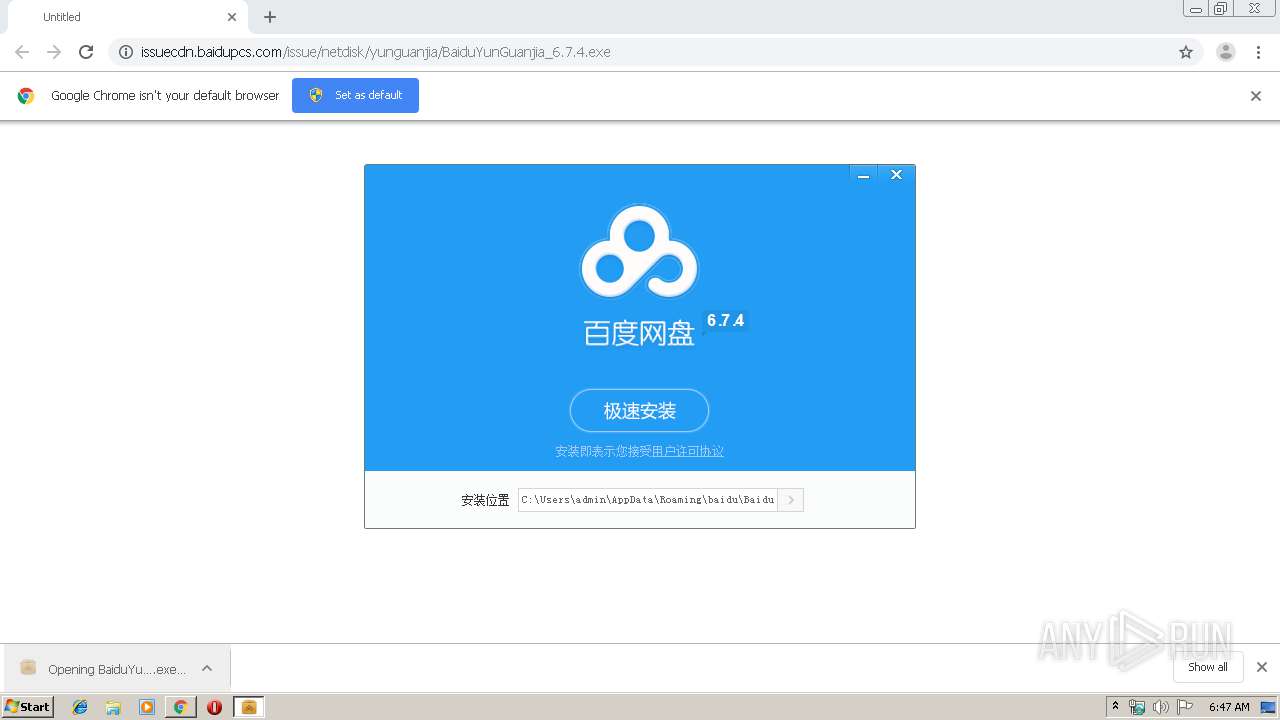The height and width of the screenshot is (720, 1280).
Task: Launch Internet Explorer from taskbar
Action: pyautogui.click(x=80, y=707)
